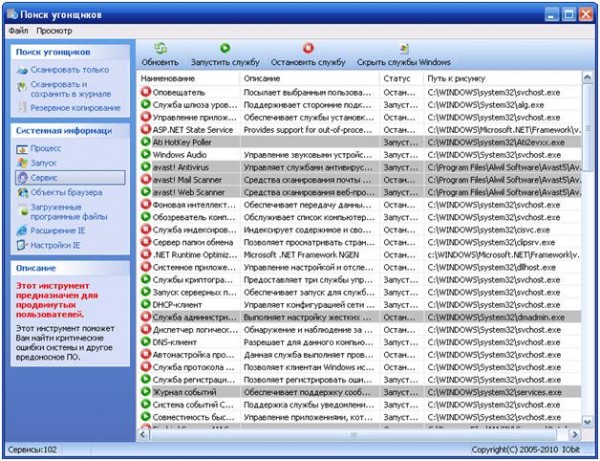Click the Скрыть службы Windows icon

[x=404, y=48]
